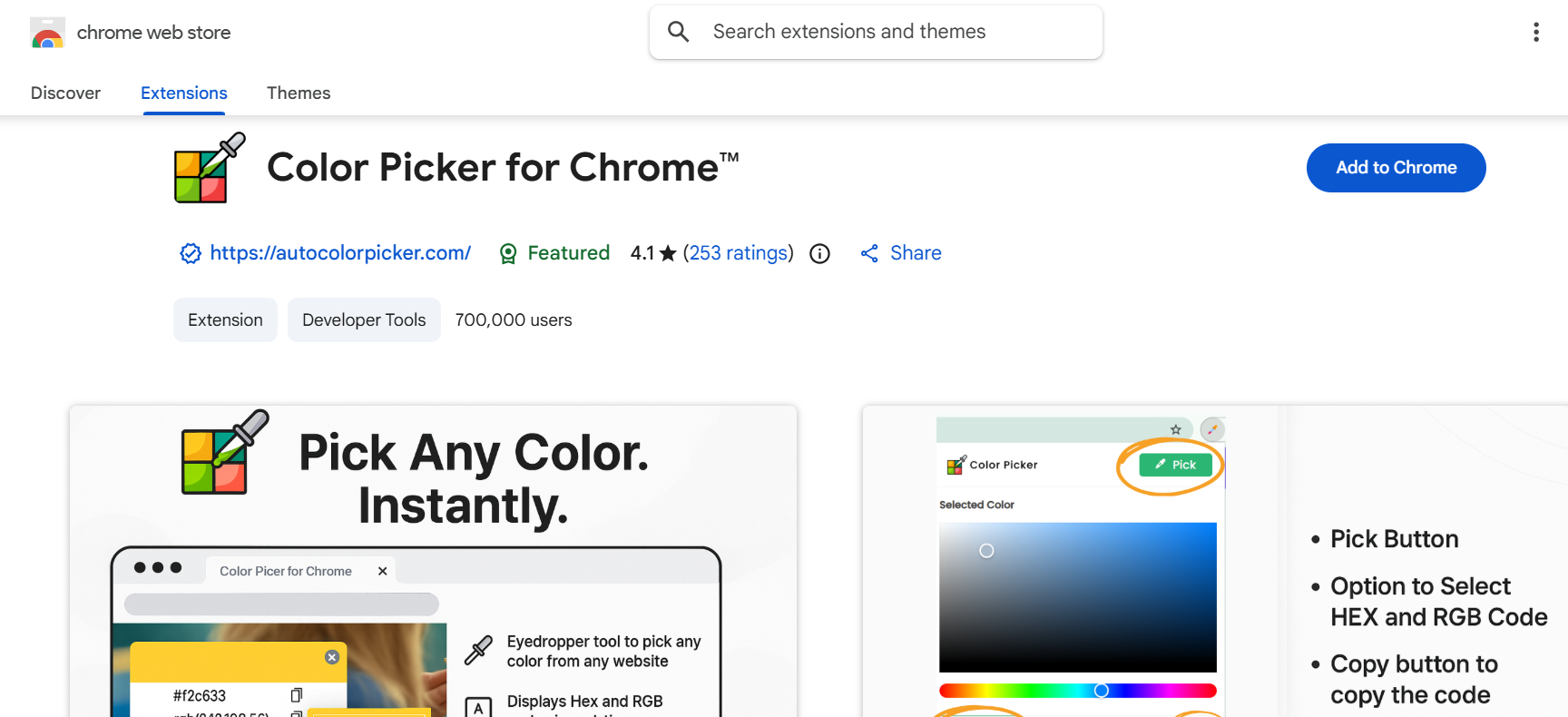Click the share icon
The image size is (1568, 717).
pos(869,253)
